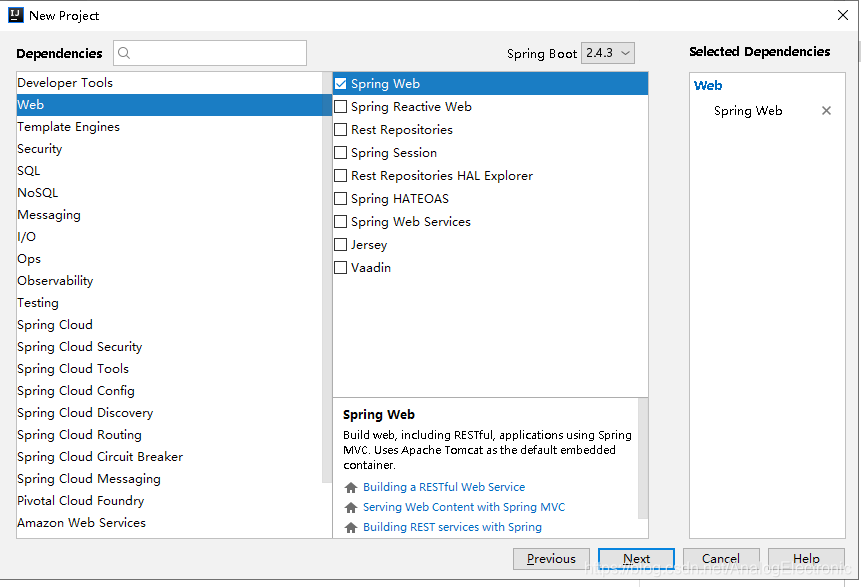Open the Messaging category
This screenshot has height=587, width=861.
pyautogui.click(x=170, y=215)
